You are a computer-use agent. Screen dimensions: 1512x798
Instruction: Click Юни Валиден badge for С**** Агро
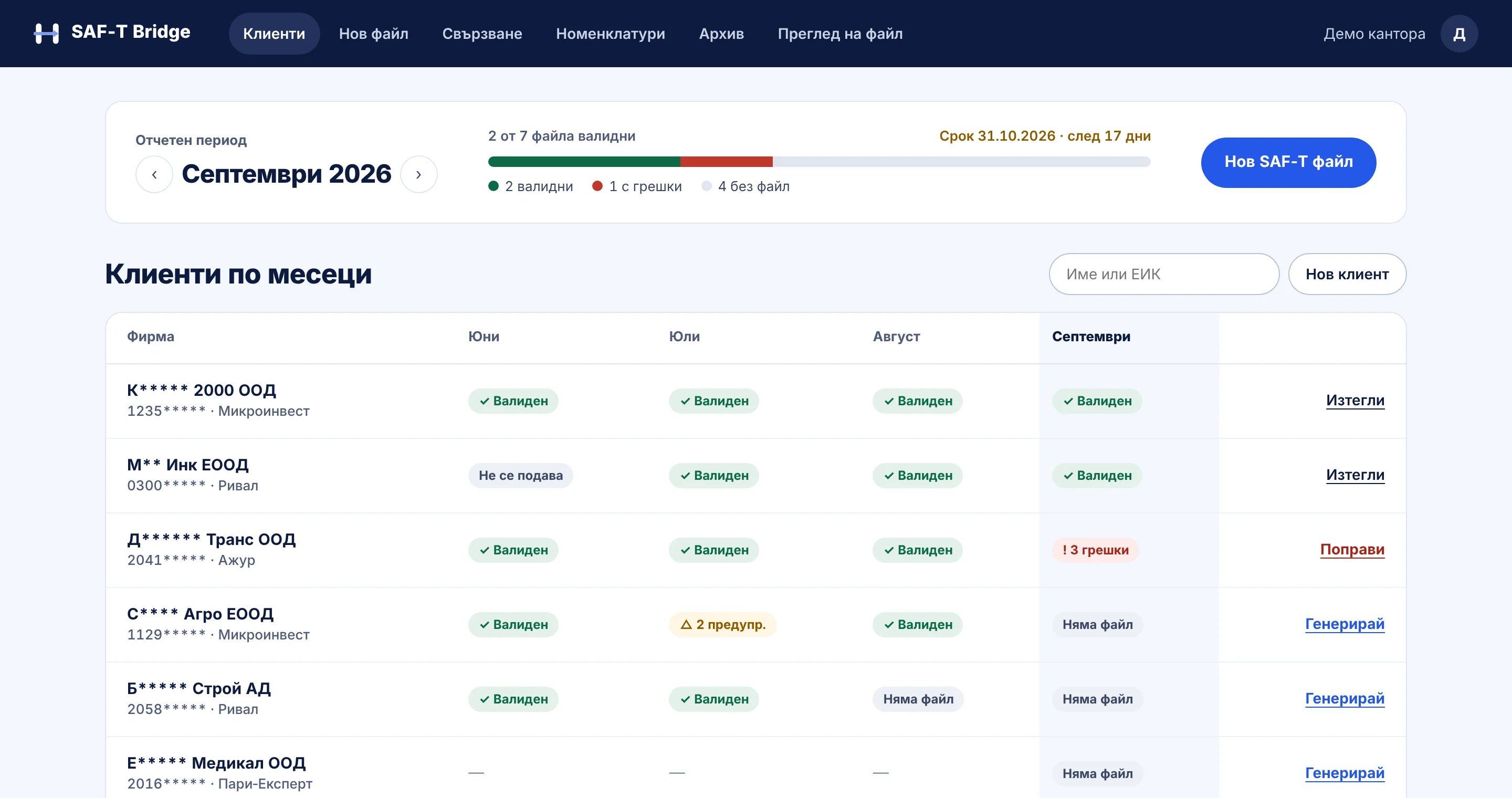(513, 624)
